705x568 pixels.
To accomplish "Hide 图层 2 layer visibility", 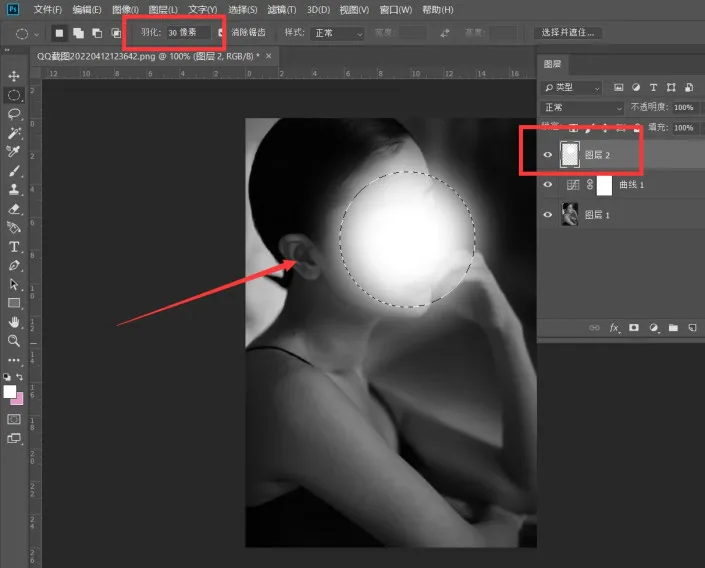I will 548,155.
